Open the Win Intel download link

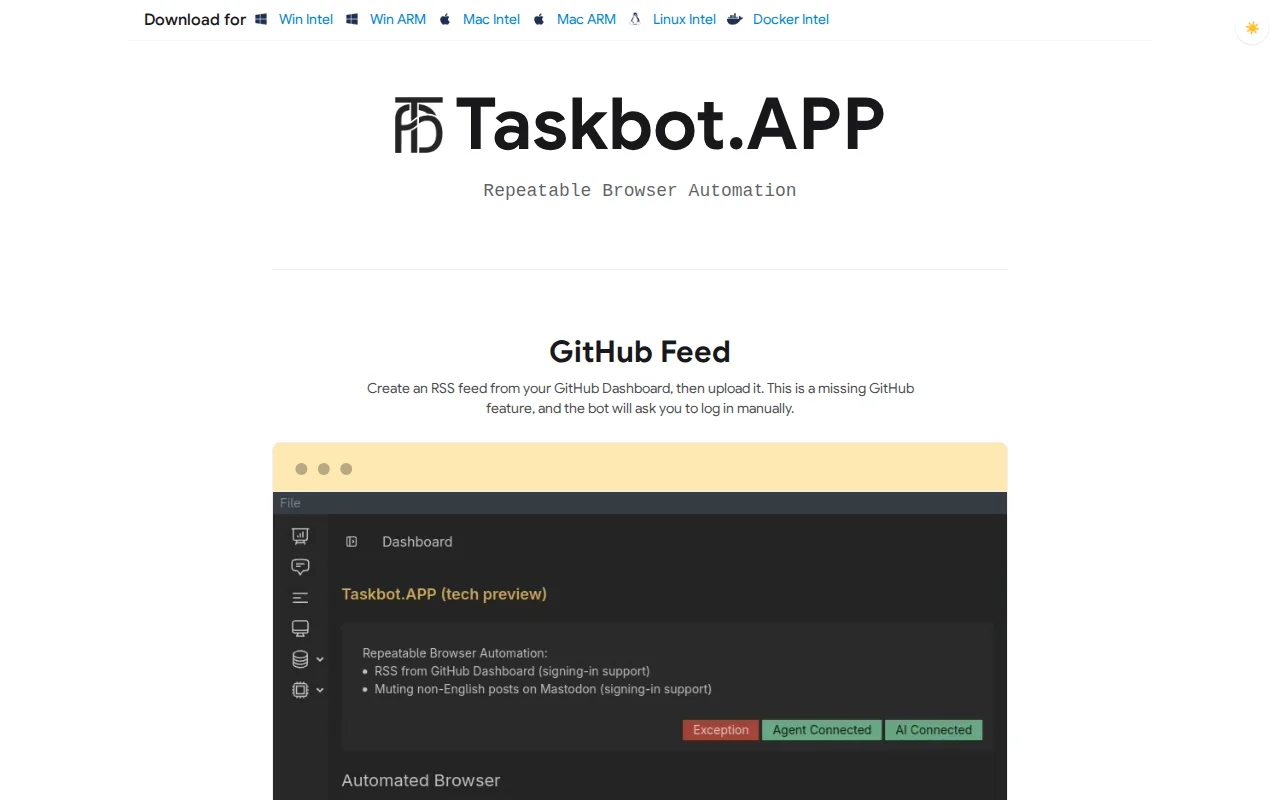pos(306,19)
